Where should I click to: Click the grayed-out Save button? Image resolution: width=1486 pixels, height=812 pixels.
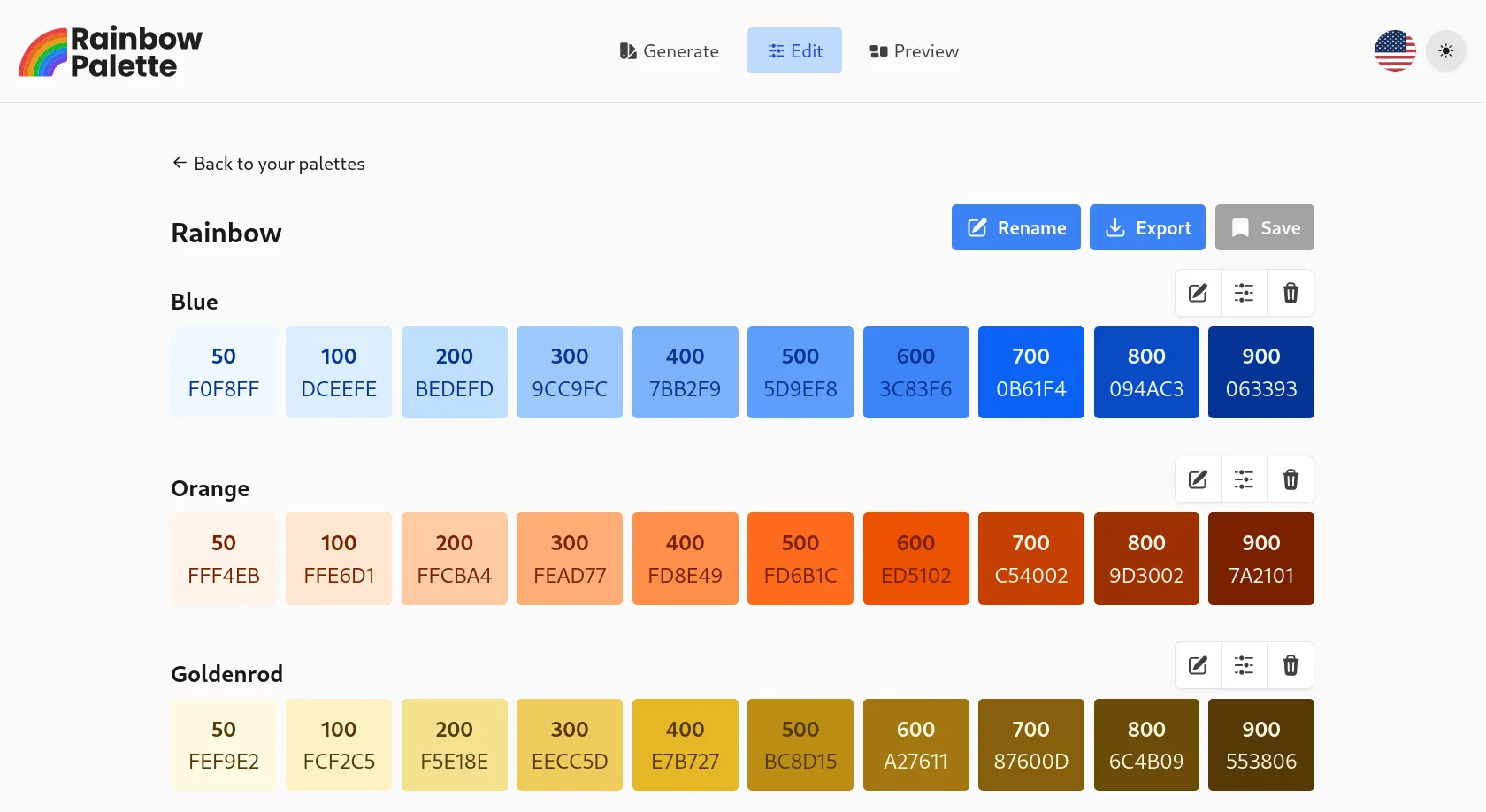tap(1264, 227)
